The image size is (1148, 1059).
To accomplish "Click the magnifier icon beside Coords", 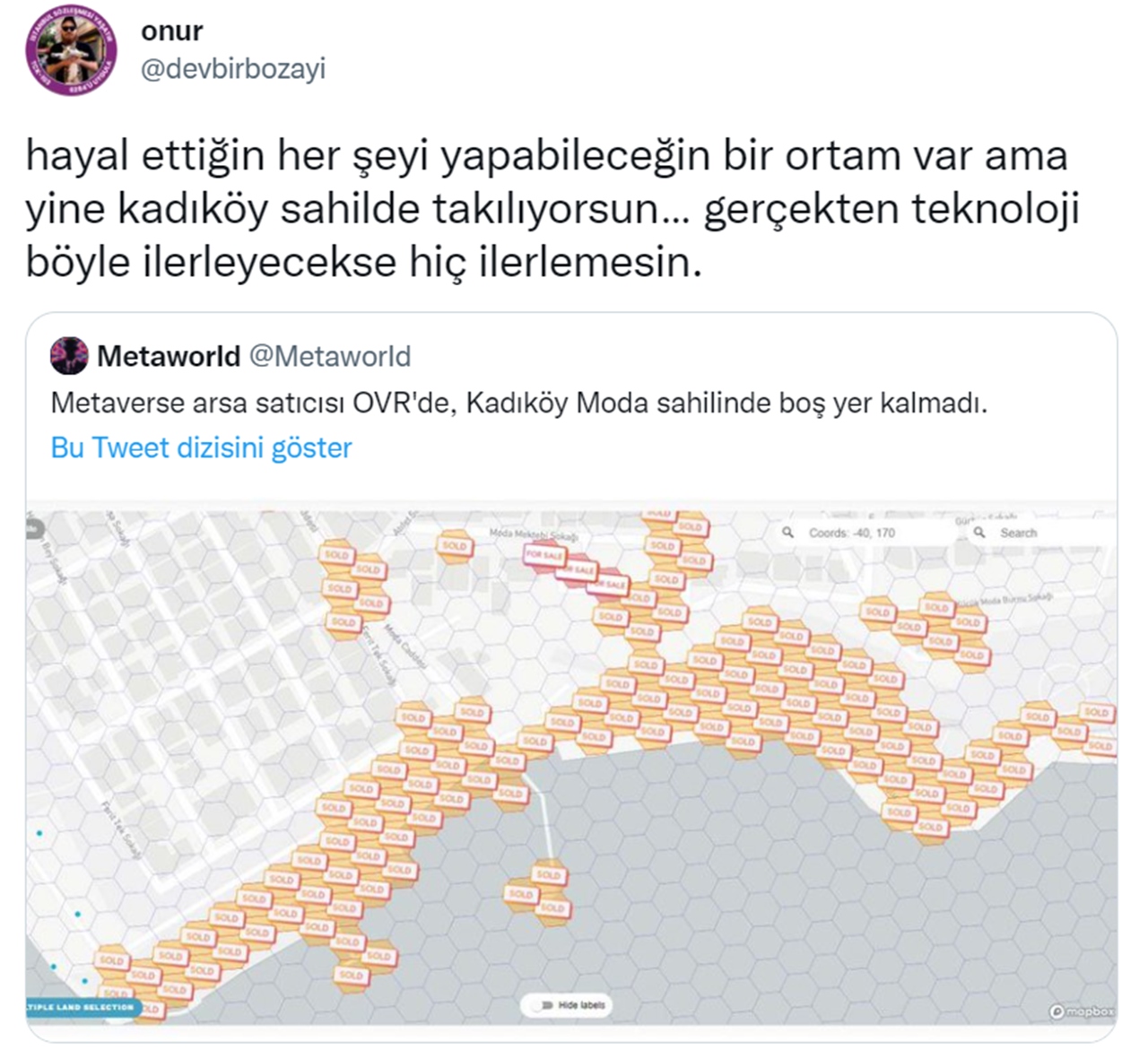I will pyautogui.click(x=788, y=533).
